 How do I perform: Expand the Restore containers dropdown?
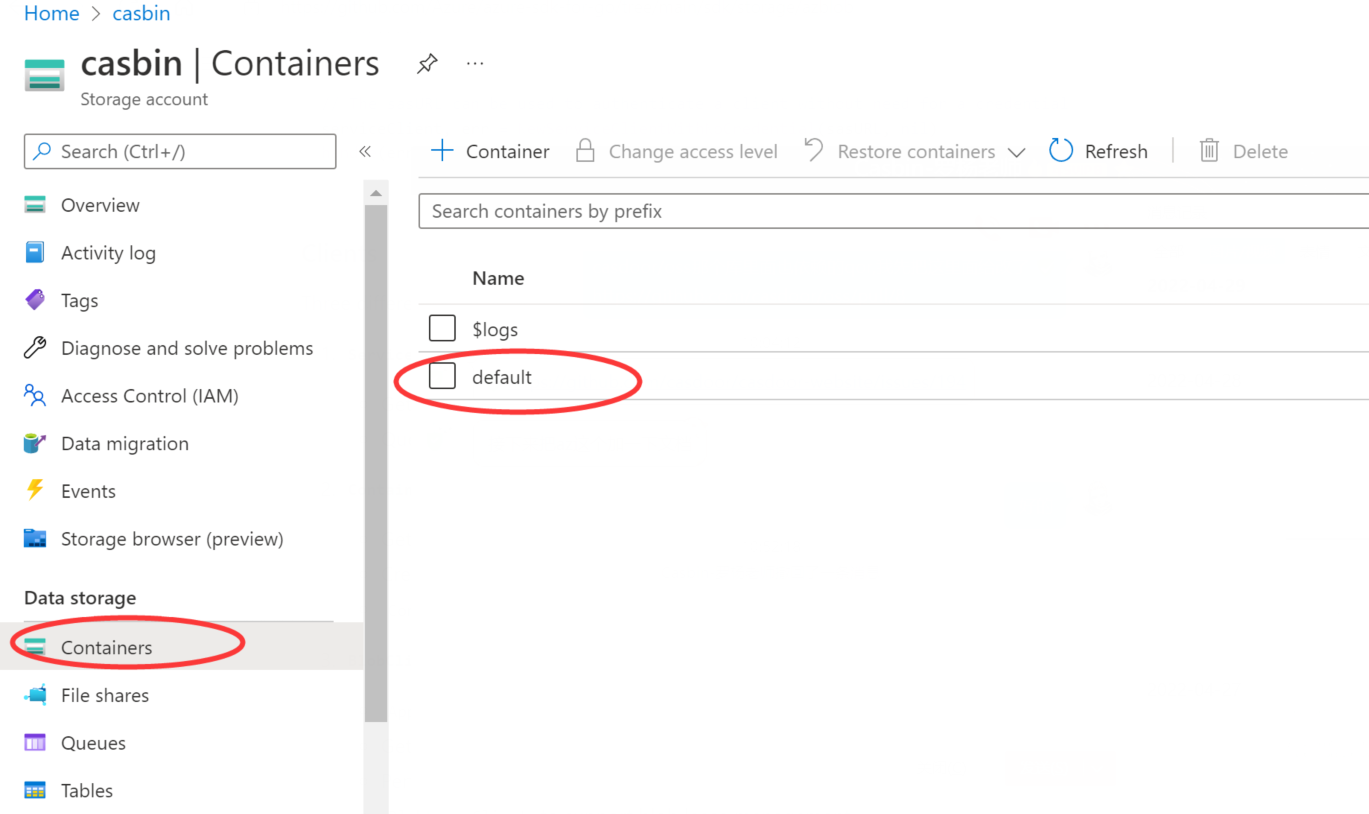coord(1017,150)
